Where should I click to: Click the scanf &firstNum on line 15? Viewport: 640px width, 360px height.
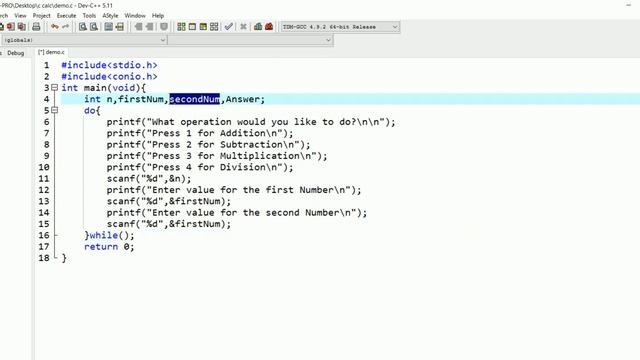pos(169,224)
